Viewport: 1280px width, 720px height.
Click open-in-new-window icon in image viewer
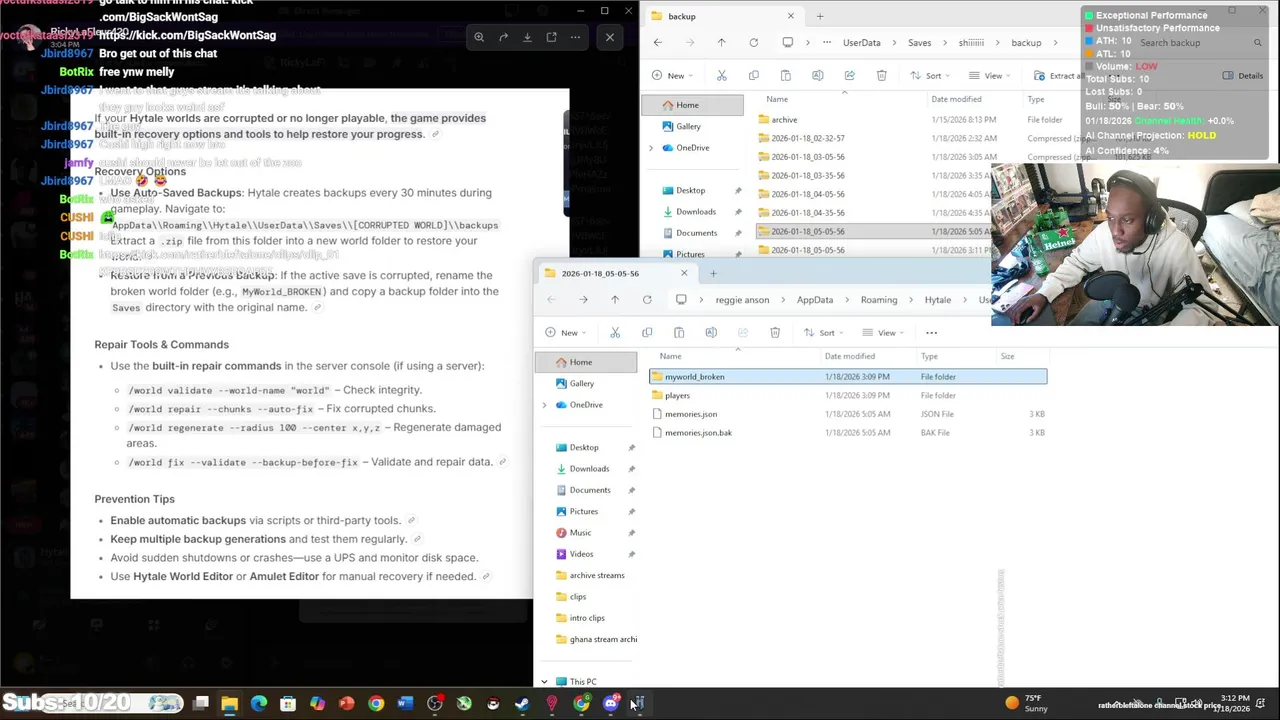pyautogui.click(x=551, y=37)
